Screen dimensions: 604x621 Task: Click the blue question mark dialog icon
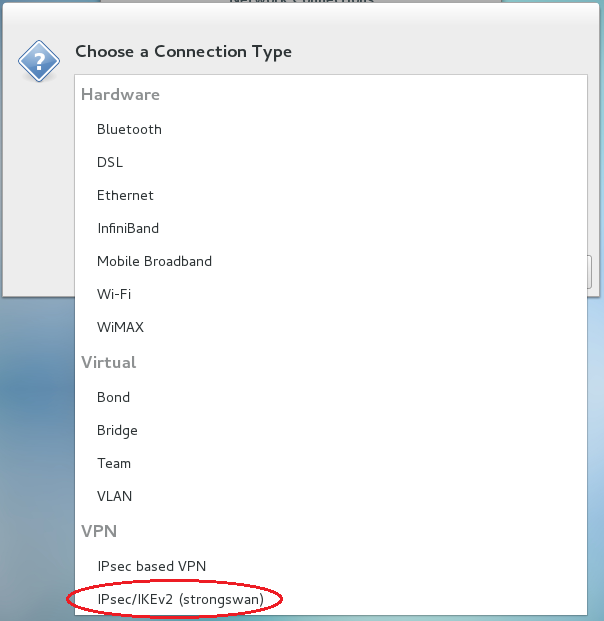tap(38, 61)
